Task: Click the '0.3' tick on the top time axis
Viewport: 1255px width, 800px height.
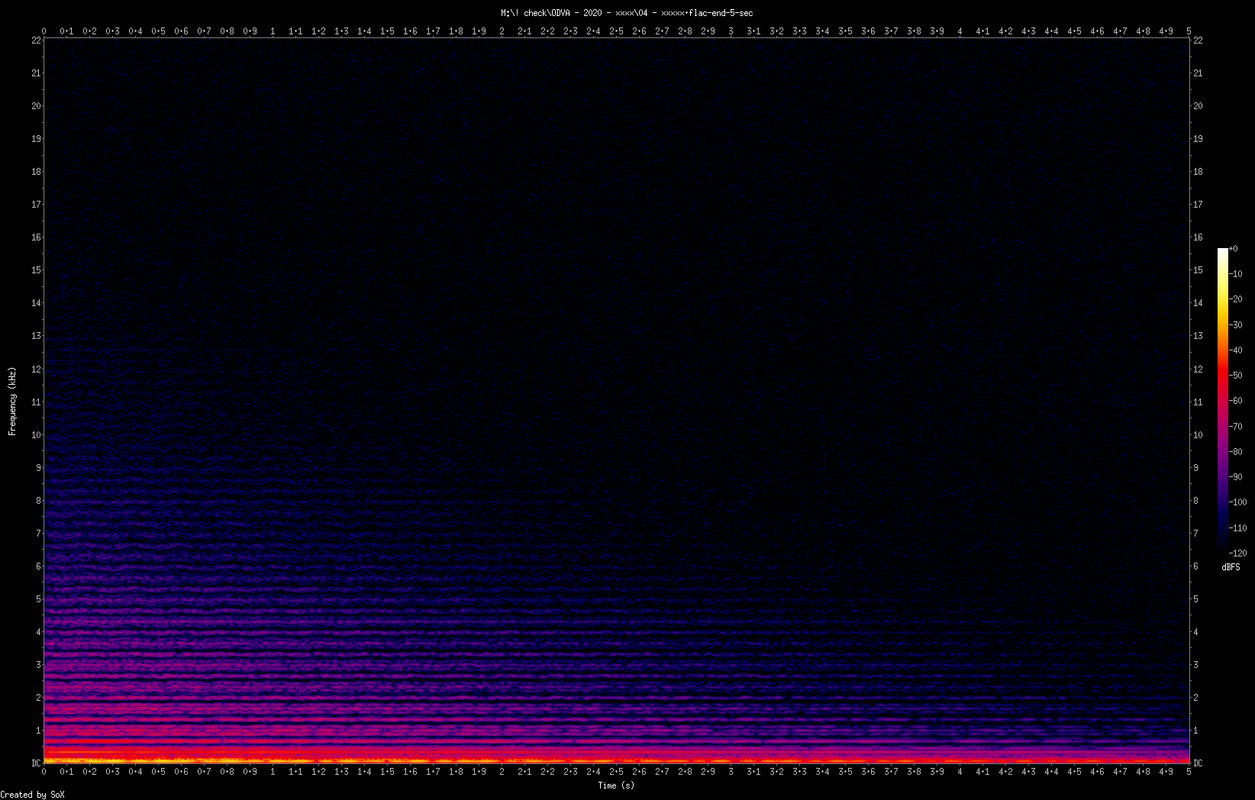Action: [112, 31]
